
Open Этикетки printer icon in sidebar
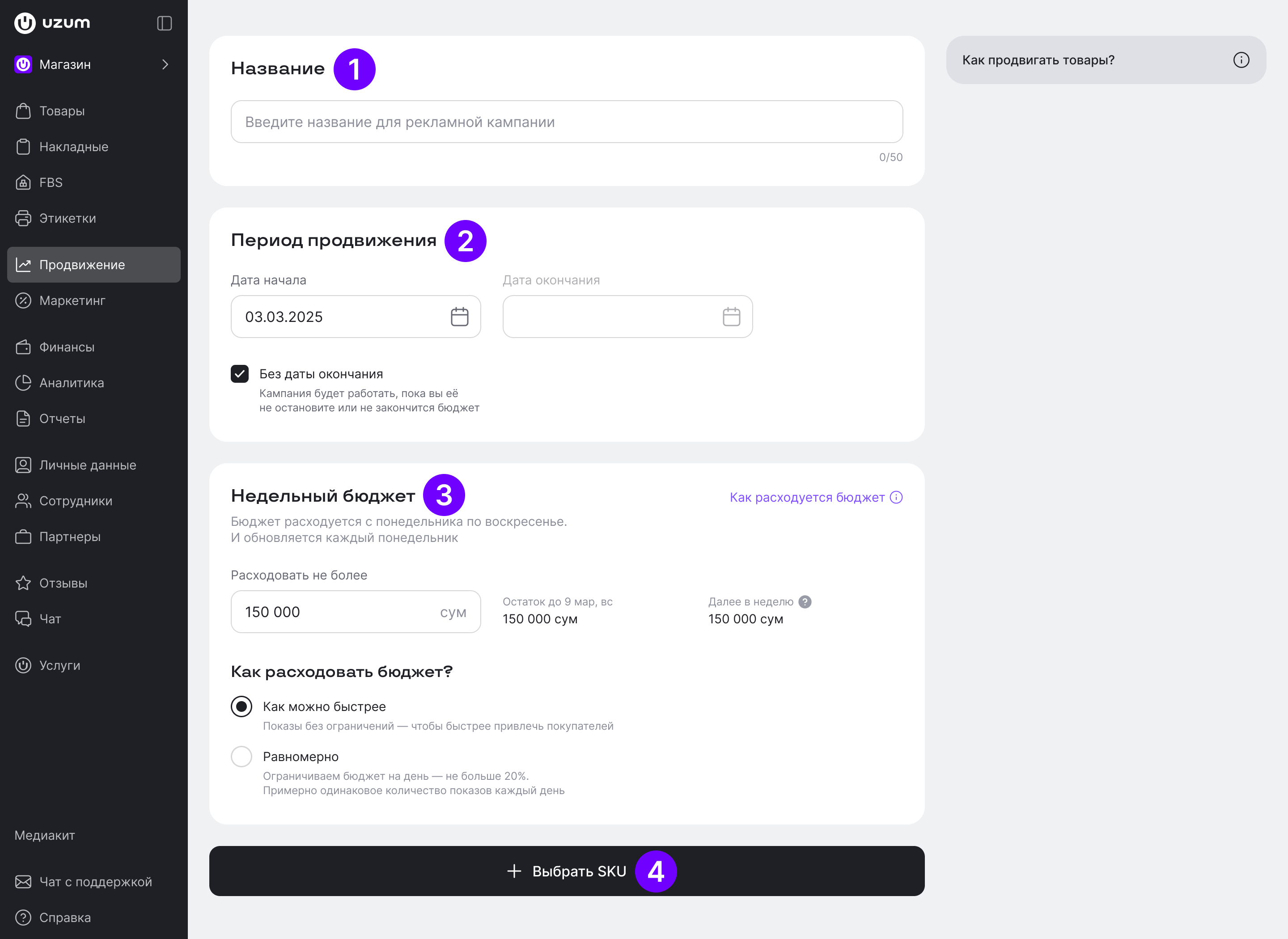coord(23,218)
